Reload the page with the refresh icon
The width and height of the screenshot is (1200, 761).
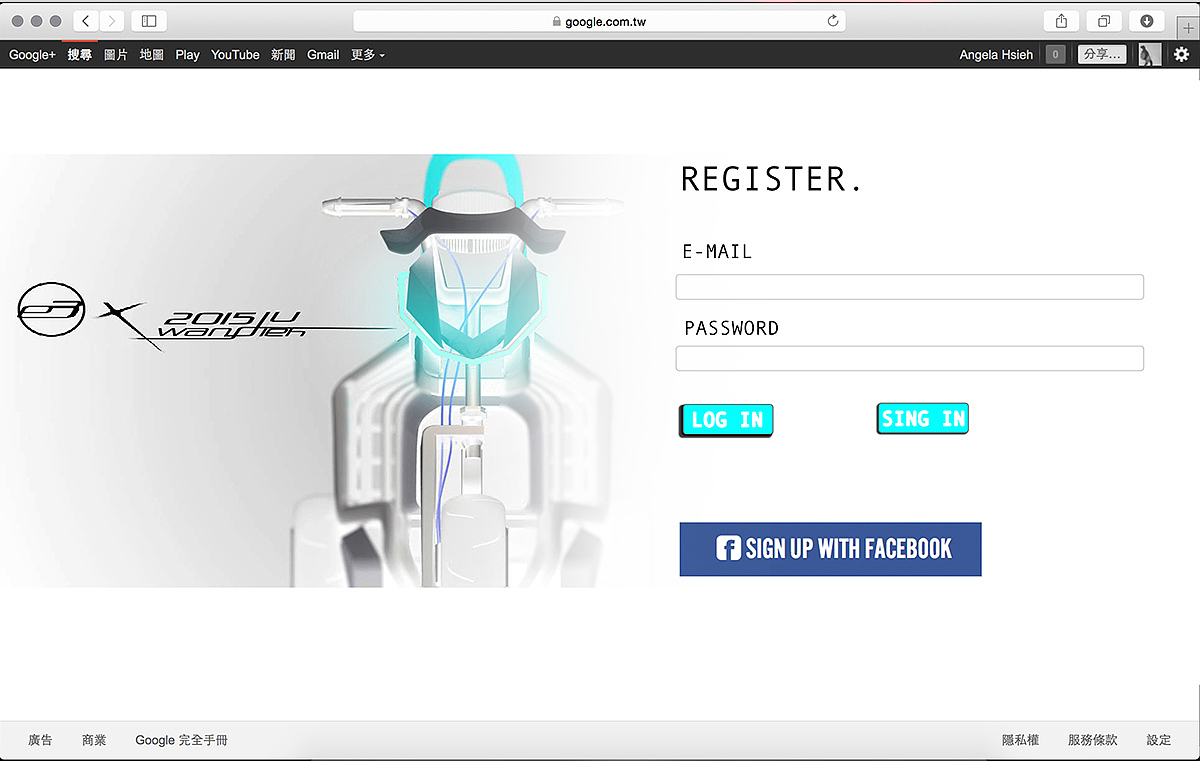833,21
